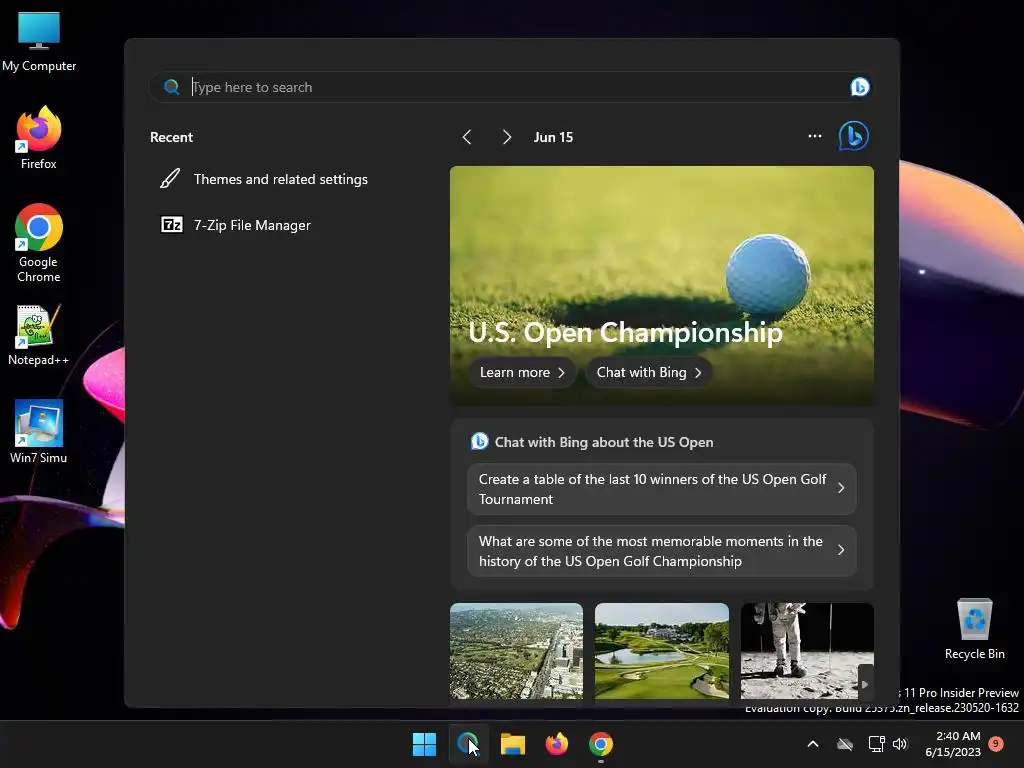Click the large Bing icon beside Jun 15
Screen dimensions: 1024x768
coord(854,136)
